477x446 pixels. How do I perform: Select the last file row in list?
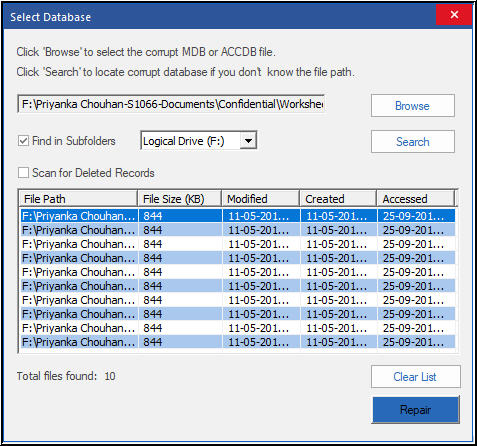click(238, 342)
